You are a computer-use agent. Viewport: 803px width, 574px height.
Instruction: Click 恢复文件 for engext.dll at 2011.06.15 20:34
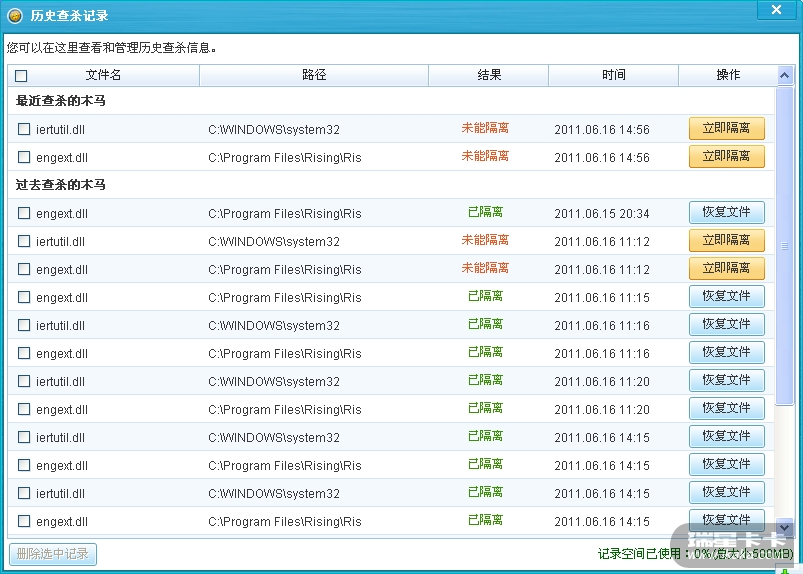(727, 212)
